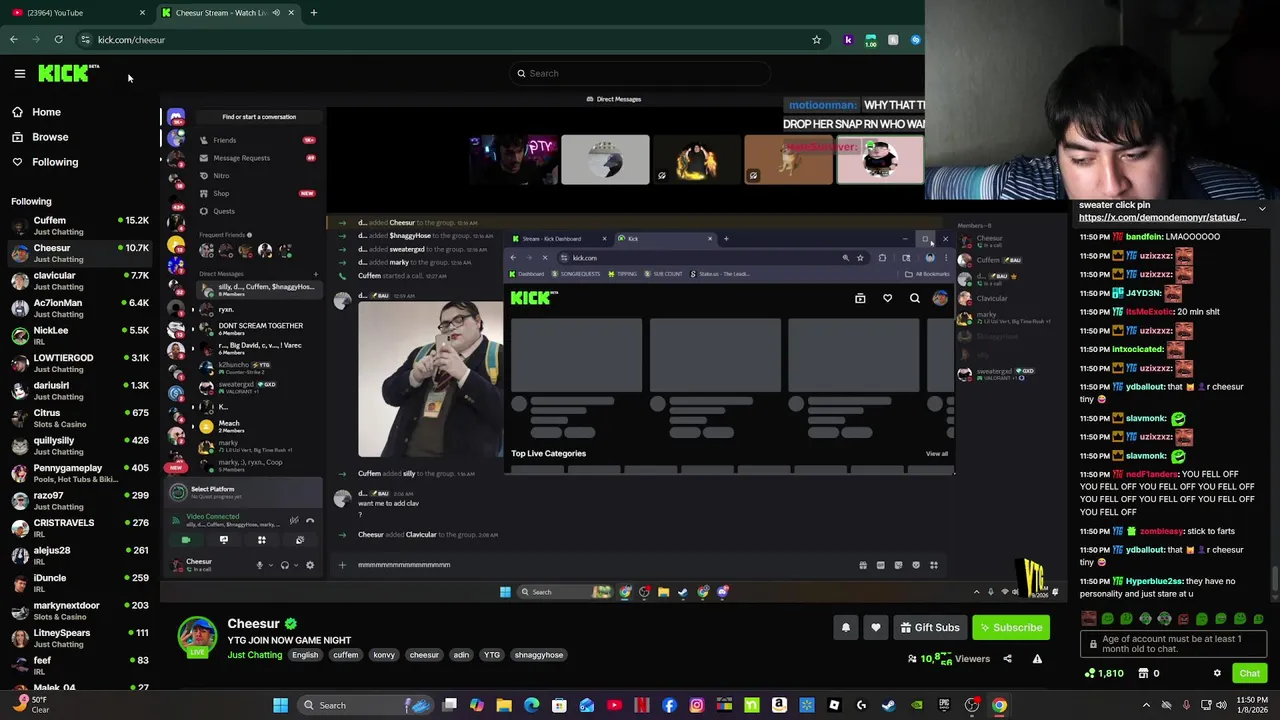Open Instagram from the Windows taskbar
This screenshot has width=1280, height=720.
(697, 705)
